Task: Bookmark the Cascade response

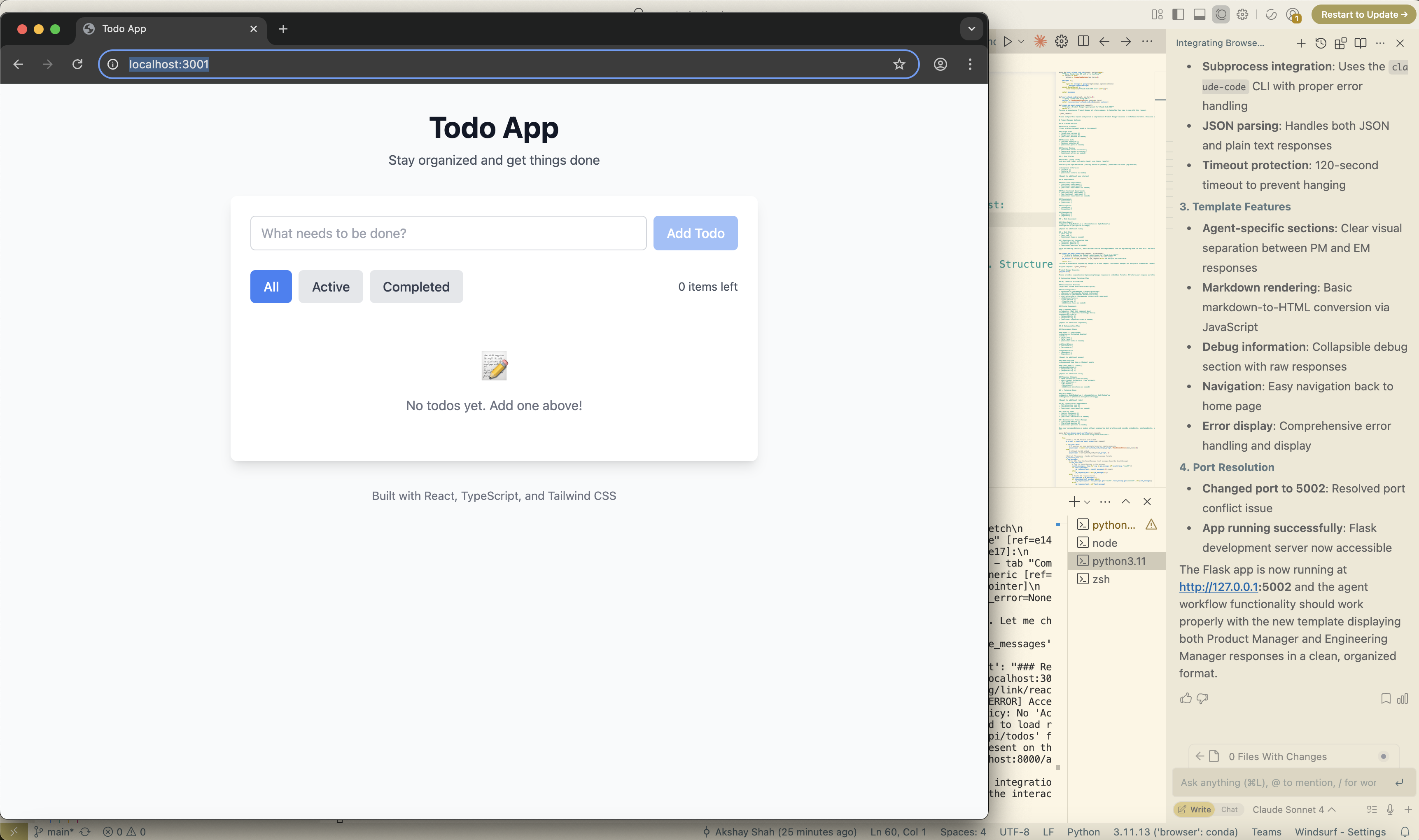Action: 1386,698
